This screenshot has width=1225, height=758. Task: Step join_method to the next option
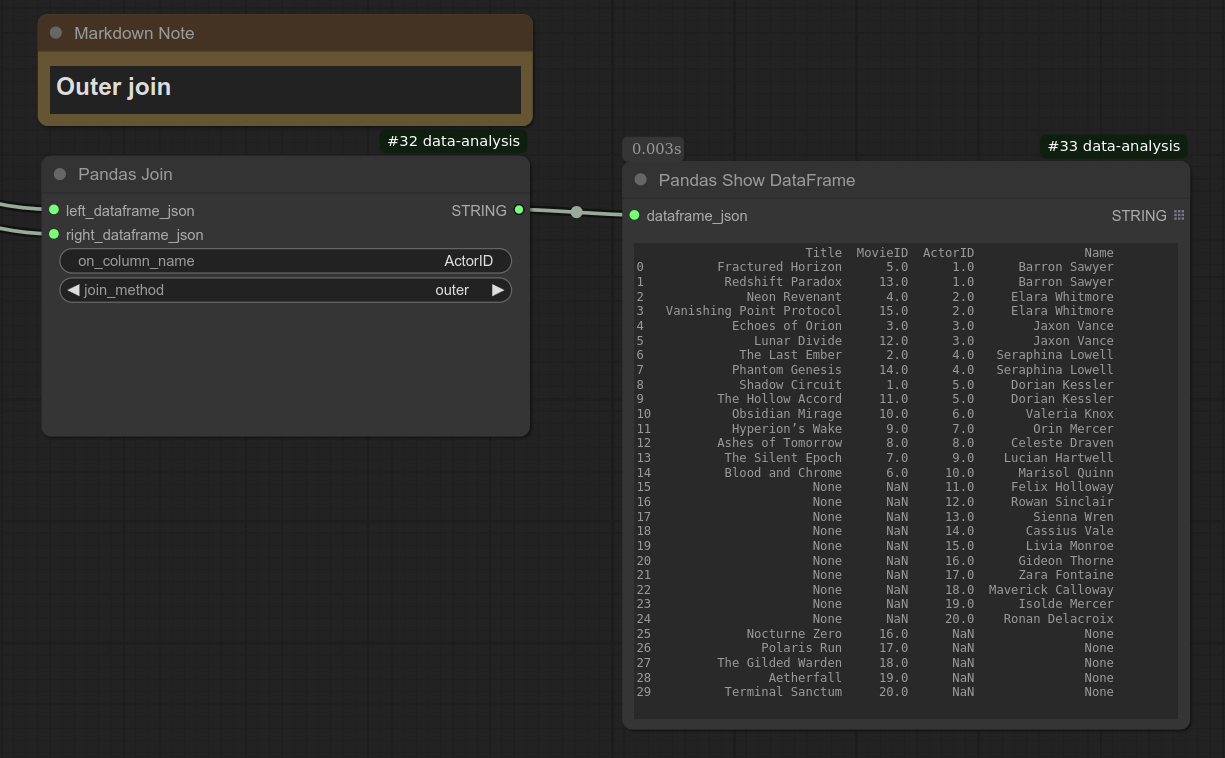[x=497, y=290]
